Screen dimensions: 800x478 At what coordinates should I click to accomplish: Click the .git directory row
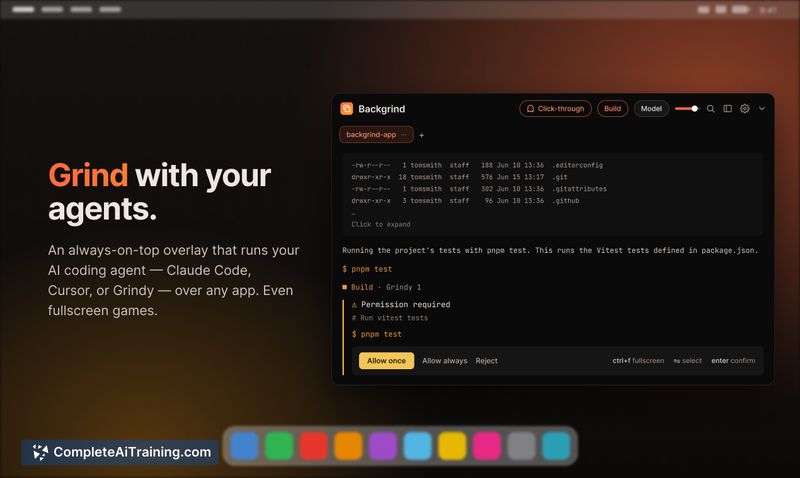(459, 177)
